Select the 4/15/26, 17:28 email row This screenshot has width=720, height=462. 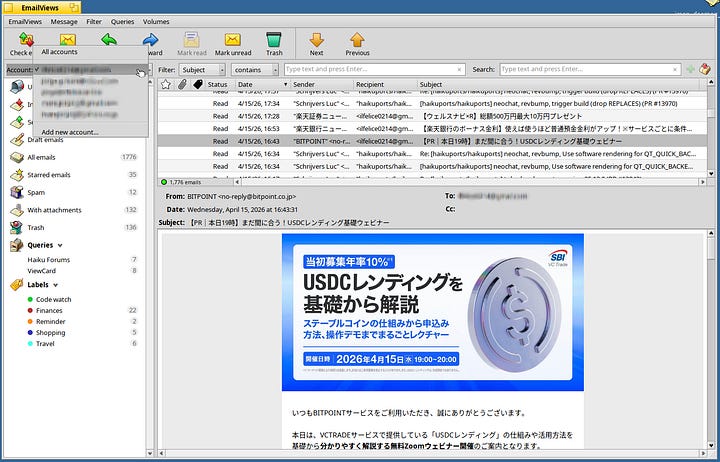point(432,116)
